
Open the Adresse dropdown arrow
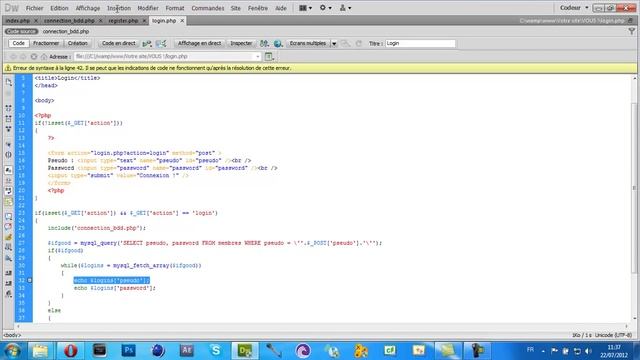coord(258,56)
